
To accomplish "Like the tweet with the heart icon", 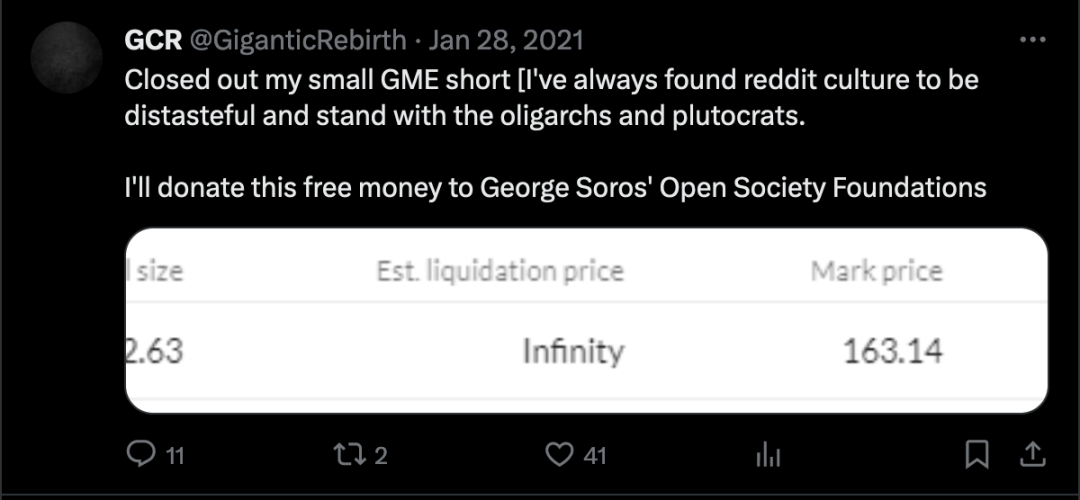I will point(559,455).
